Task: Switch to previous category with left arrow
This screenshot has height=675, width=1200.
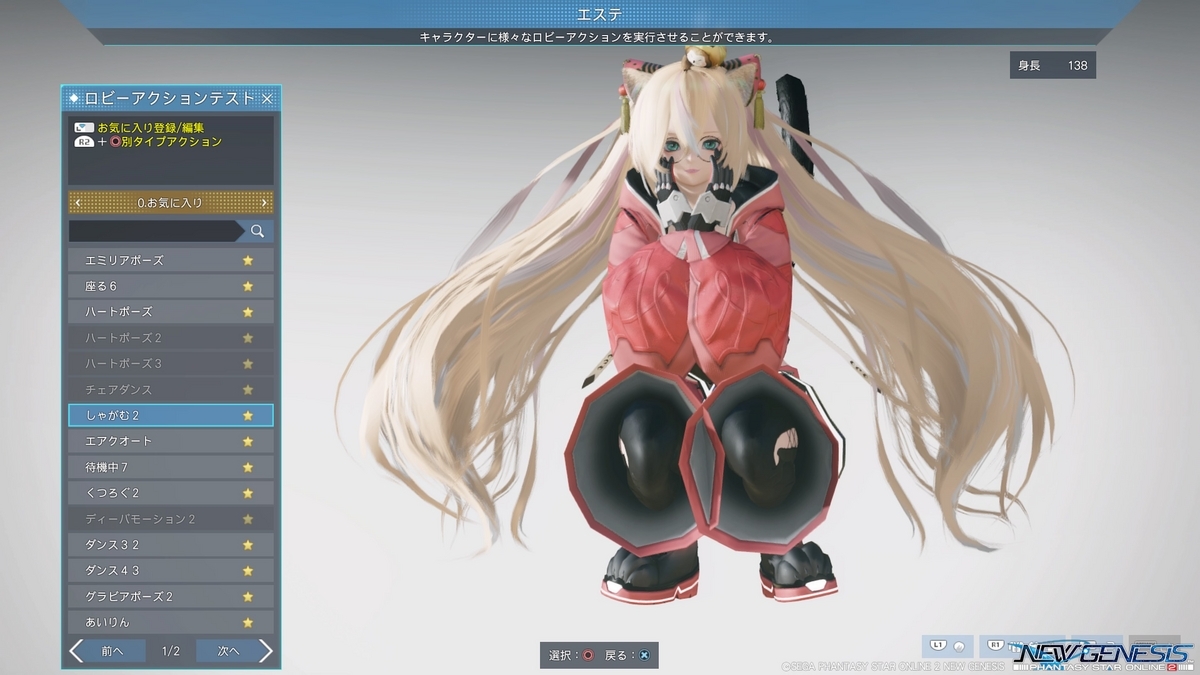Action: pos(78,203)
